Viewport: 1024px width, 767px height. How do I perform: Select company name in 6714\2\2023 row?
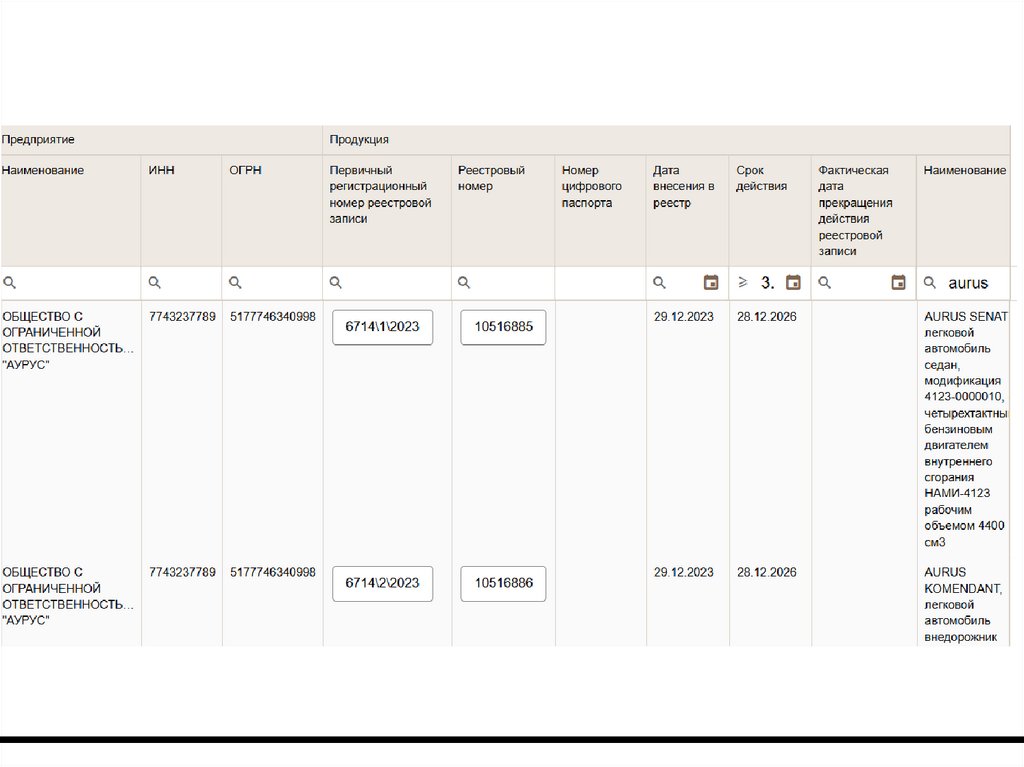point(68,596)
